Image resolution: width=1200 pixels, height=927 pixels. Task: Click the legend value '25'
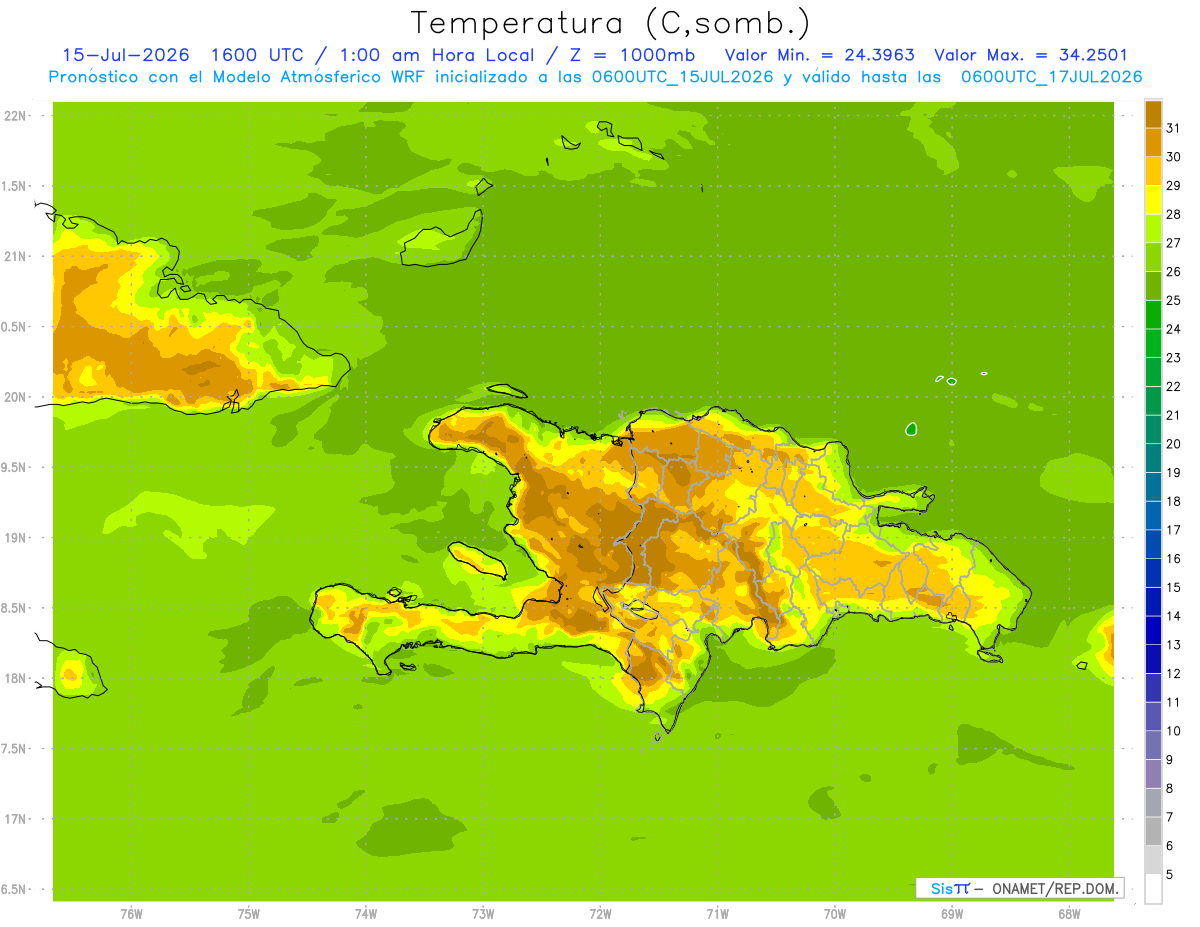click(1174, 300)
